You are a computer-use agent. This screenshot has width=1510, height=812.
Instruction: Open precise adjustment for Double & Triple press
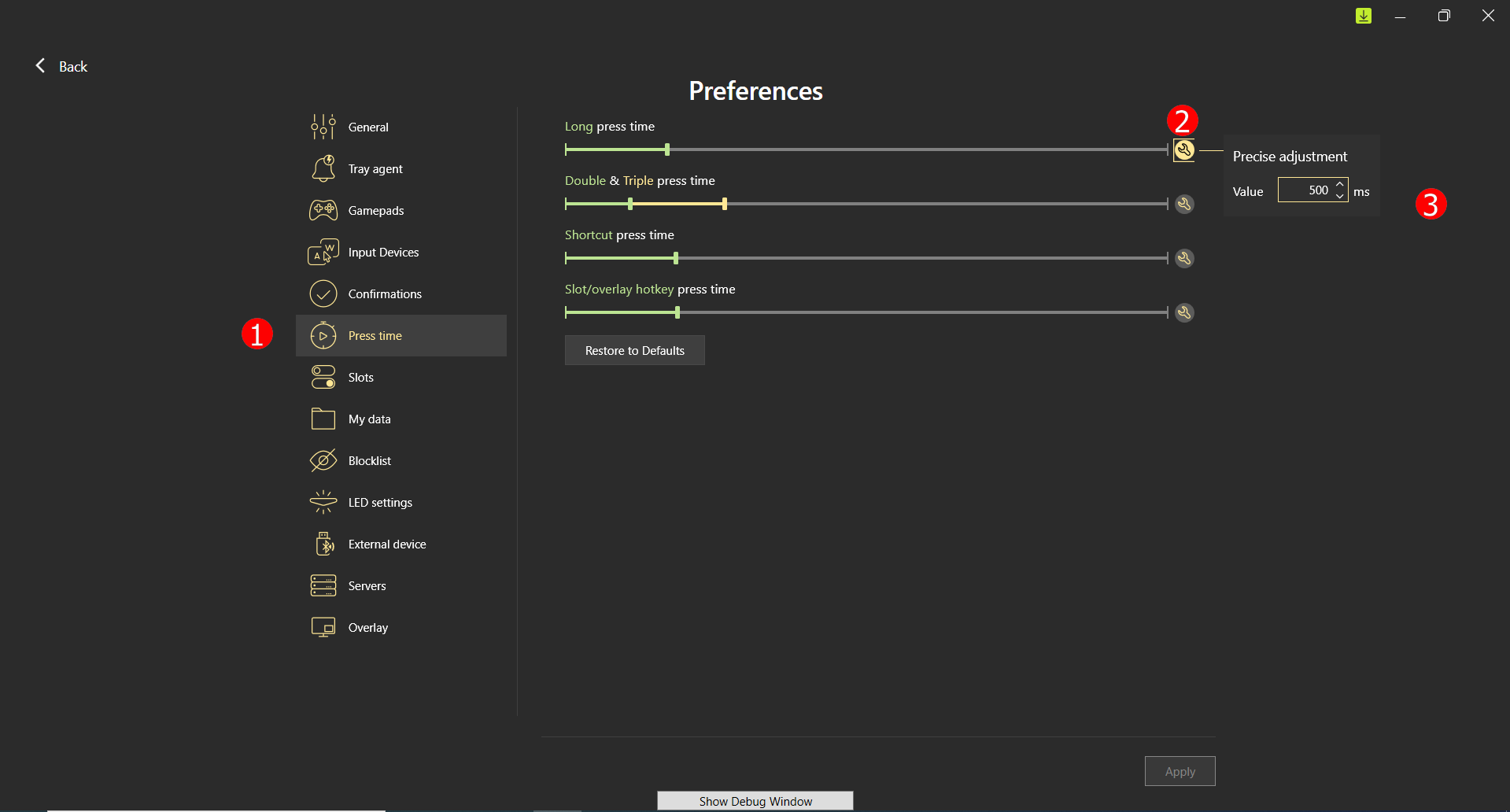(1183, 205)
